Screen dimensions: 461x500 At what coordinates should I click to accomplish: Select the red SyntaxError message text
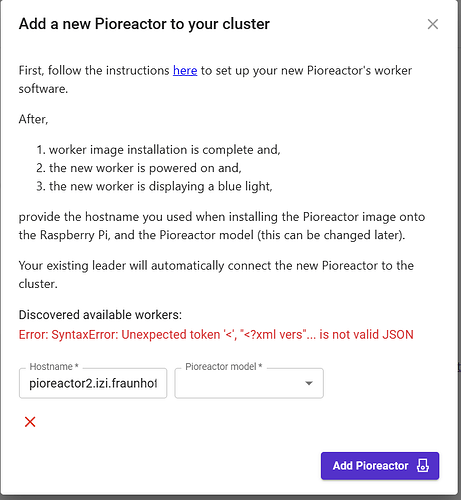point(216,334)
